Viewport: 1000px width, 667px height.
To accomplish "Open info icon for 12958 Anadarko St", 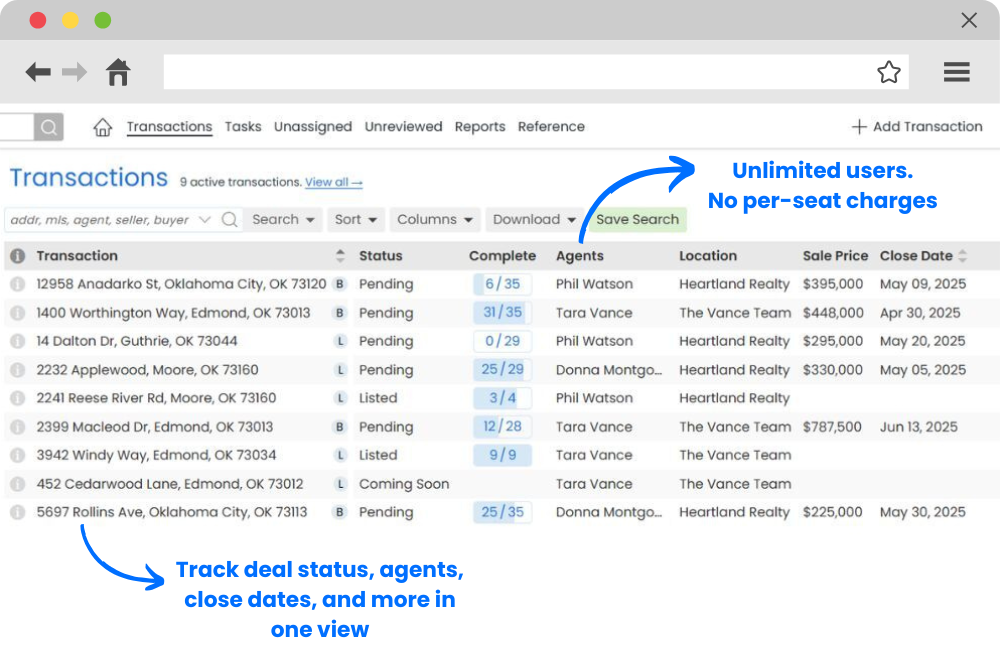I will tap(18, 284).
